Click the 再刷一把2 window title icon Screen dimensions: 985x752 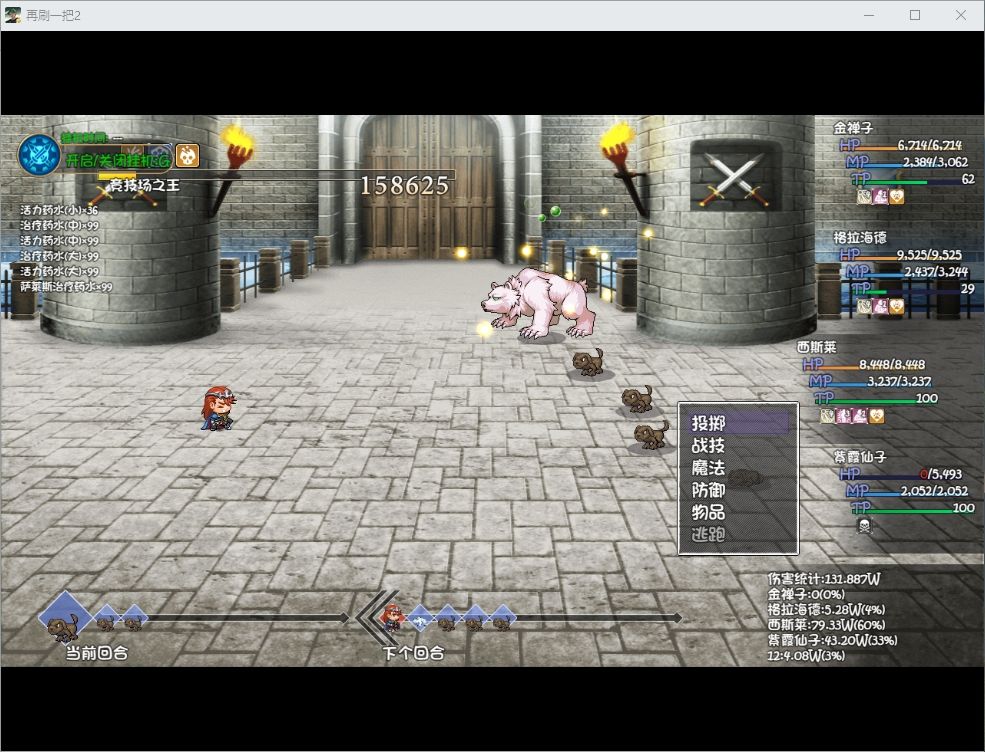(13, 15)
